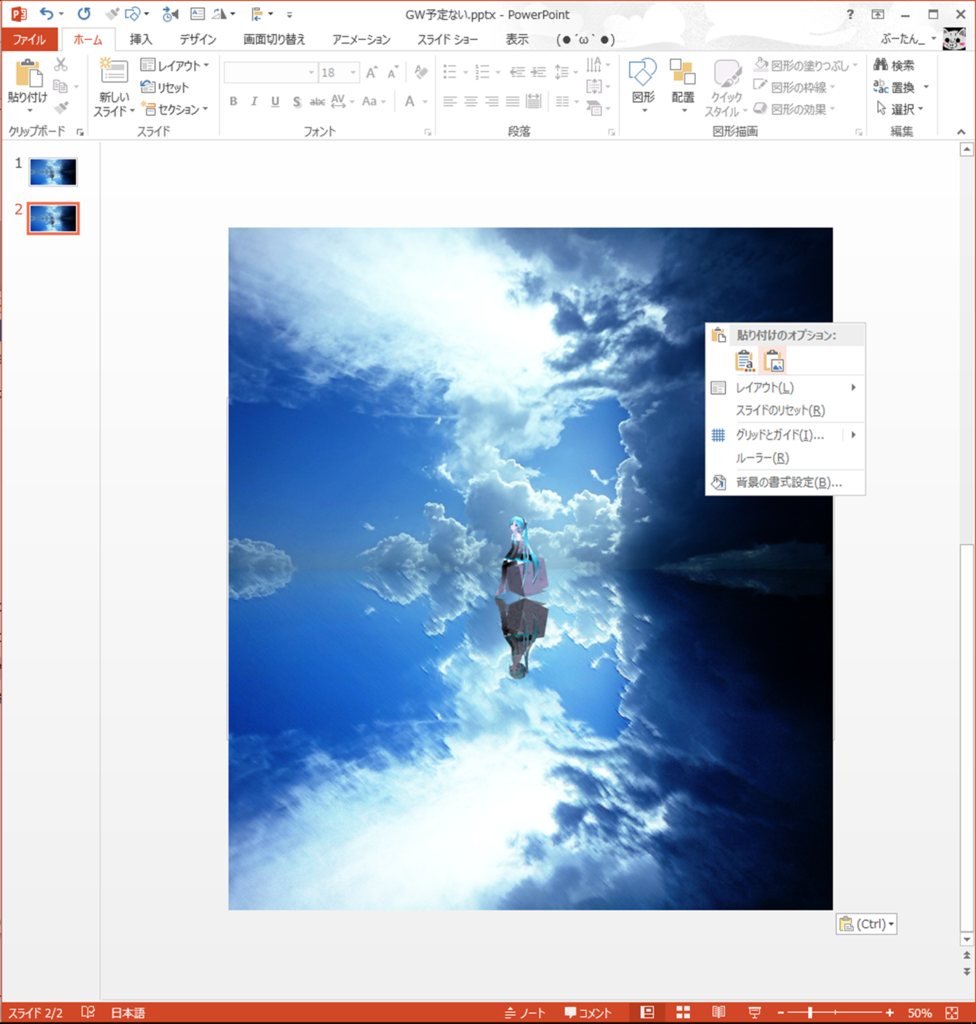Click the 検索 find button

pos(894,65)
